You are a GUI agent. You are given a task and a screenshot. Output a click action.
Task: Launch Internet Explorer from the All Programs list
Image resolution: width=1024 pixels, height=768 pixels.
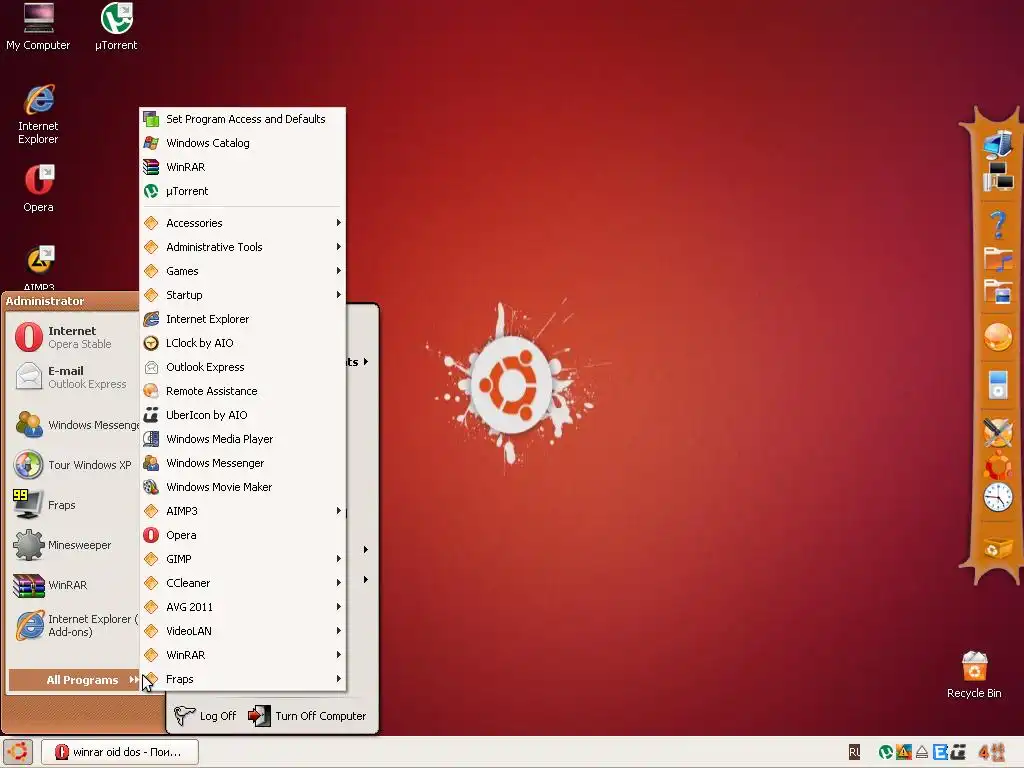(242, 319)
